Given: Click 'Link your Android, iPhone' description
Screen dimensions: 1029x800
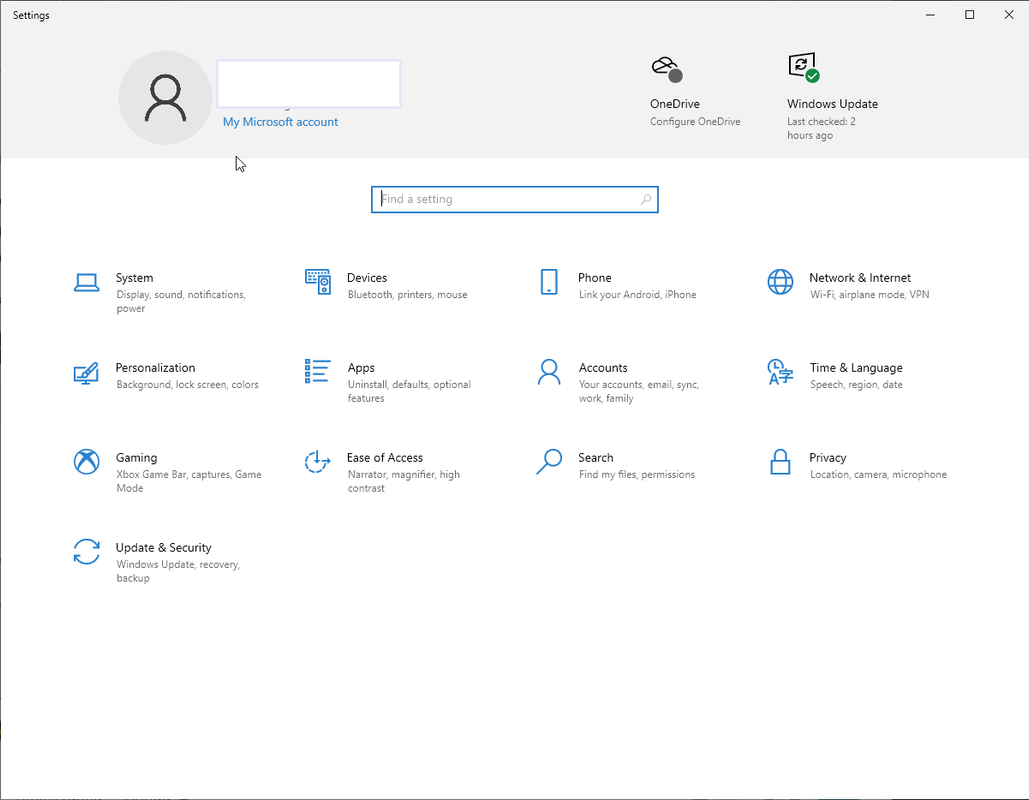Looking at the screenshot, I should click(637, 295).
